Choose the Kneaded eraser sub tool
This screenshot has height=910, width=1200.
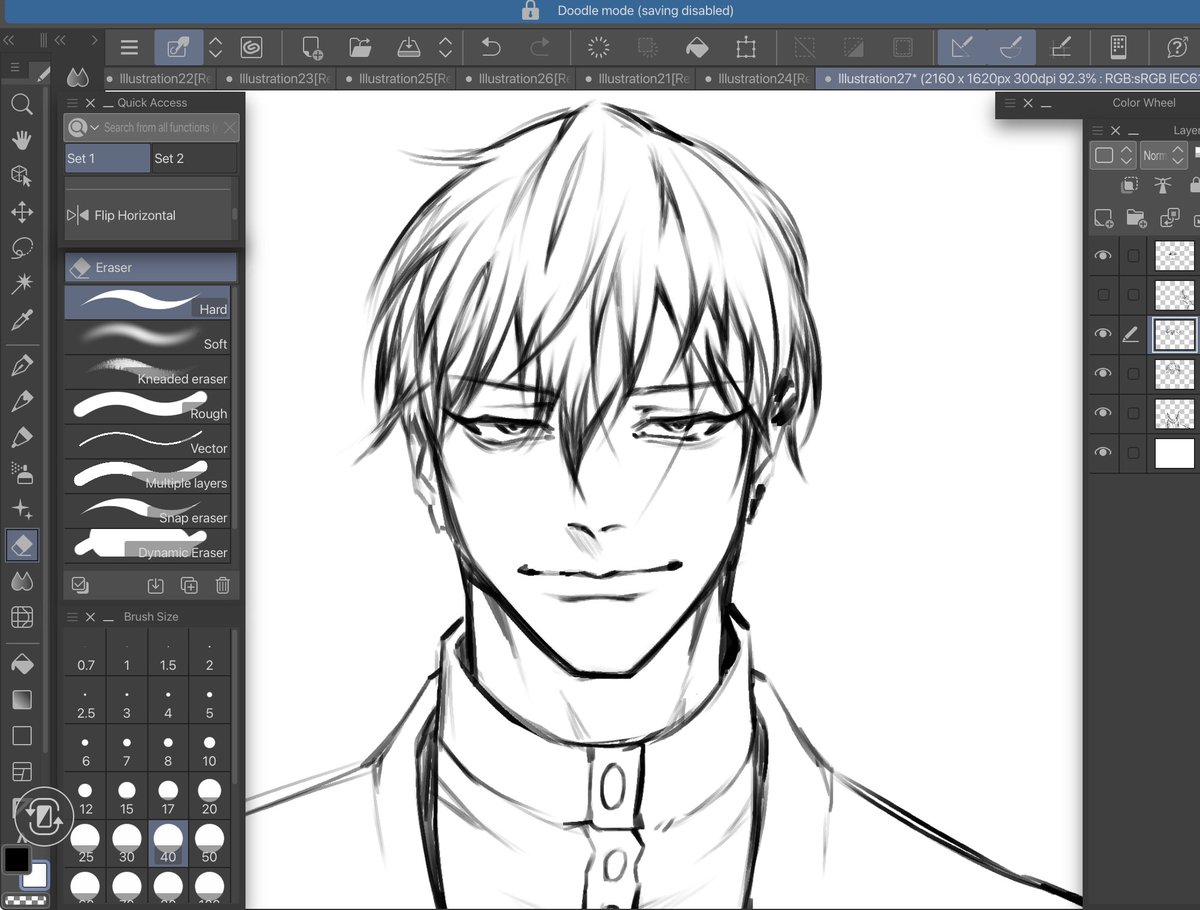[148, 372]
